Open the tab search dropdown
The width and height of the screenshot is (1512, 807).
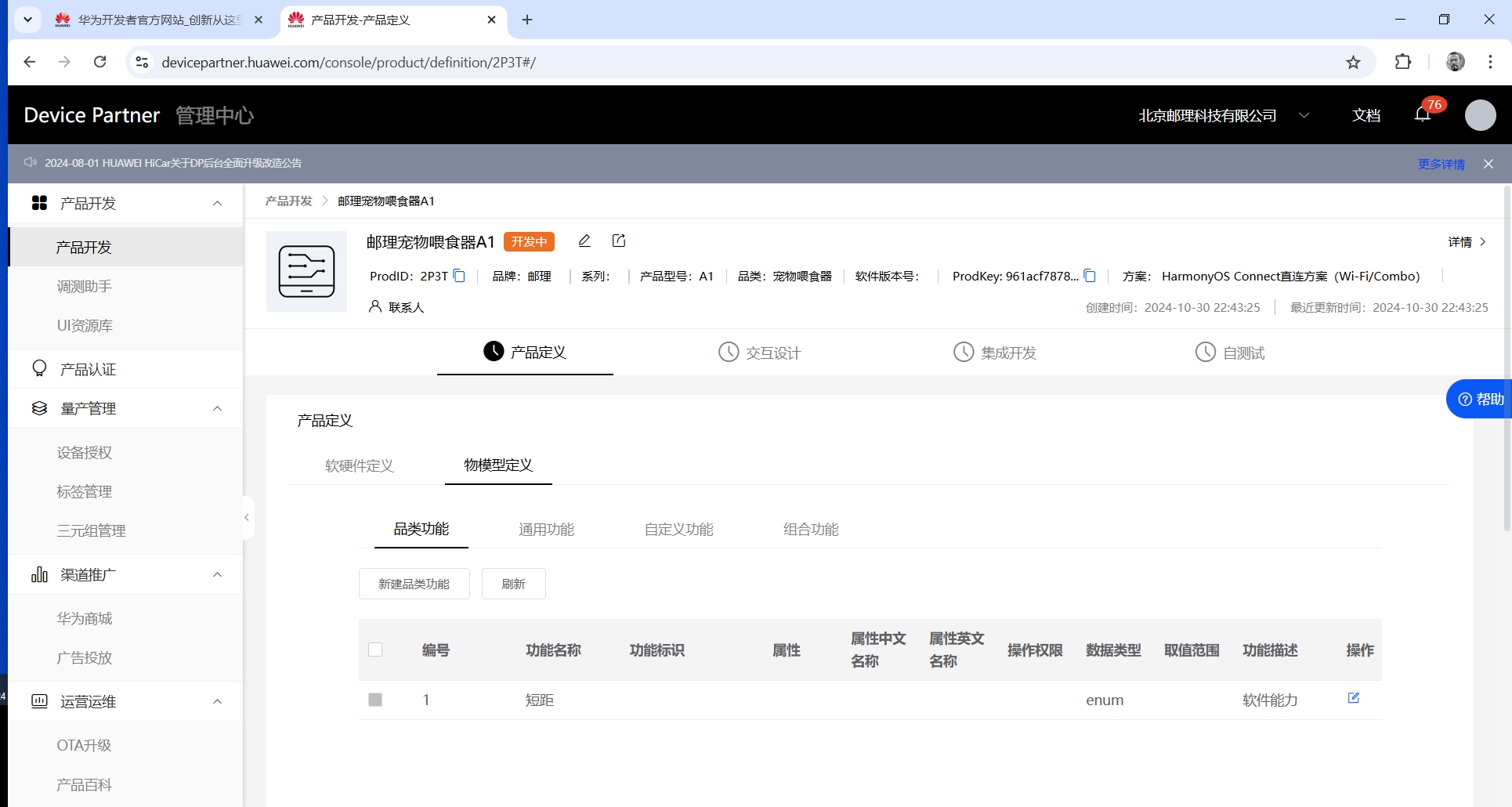[27, 20]
